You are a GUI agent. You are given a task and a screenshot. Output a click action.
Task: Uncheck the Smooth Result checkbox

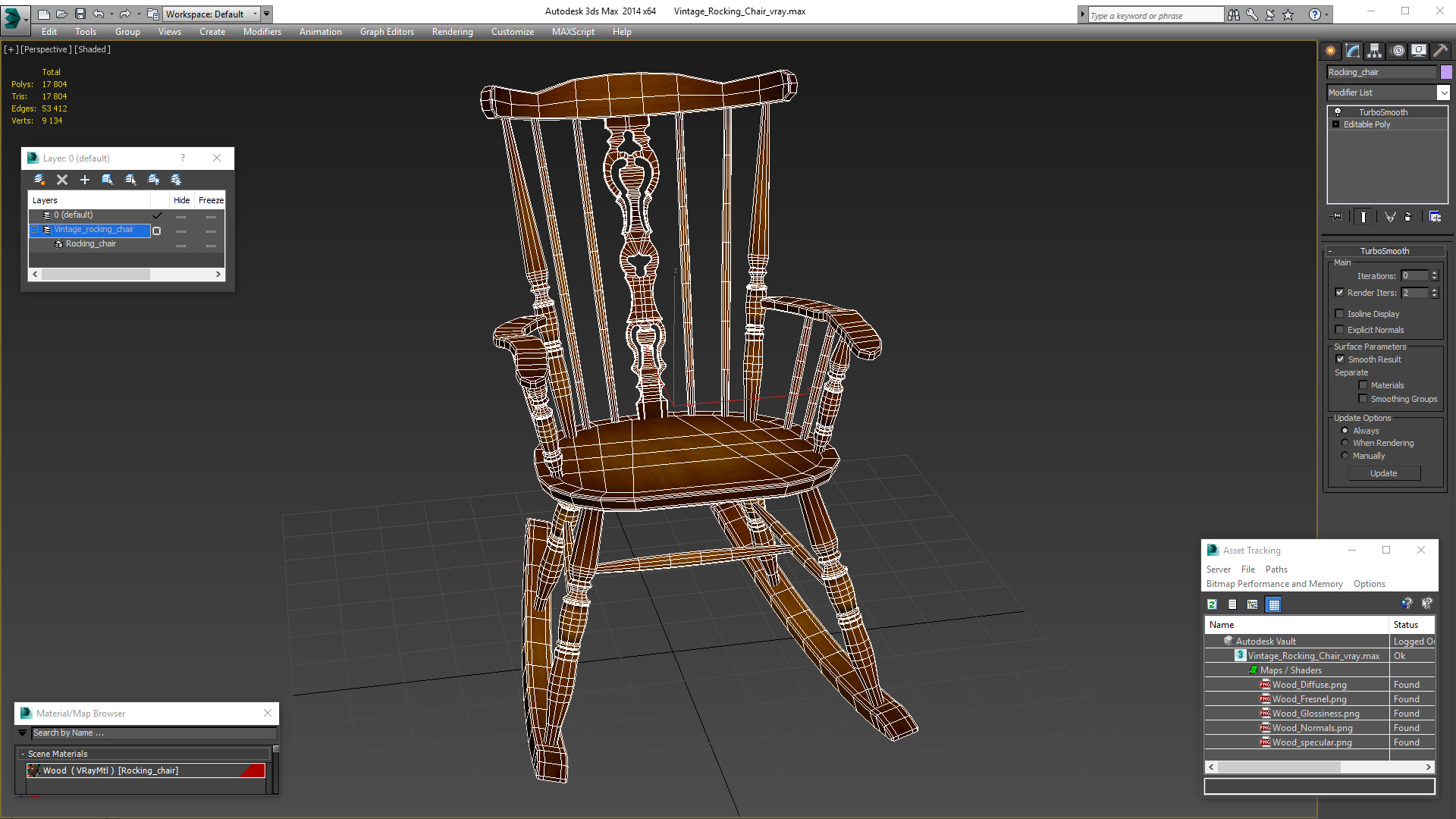click(1340, 359)
